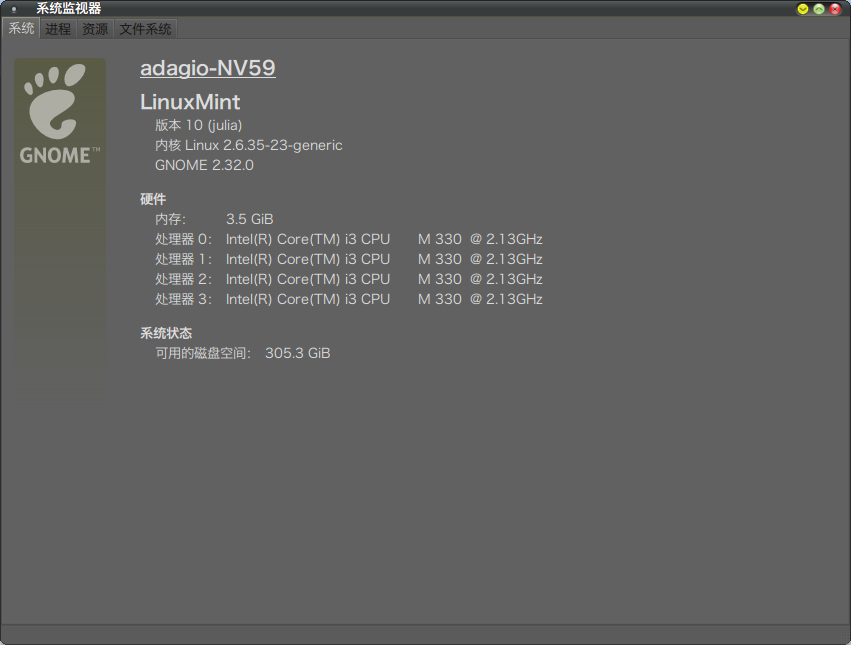This screenshot has height=645, width=851.
Task: Select the GNOME 2.32.0 version text
Action: [204, 165]
